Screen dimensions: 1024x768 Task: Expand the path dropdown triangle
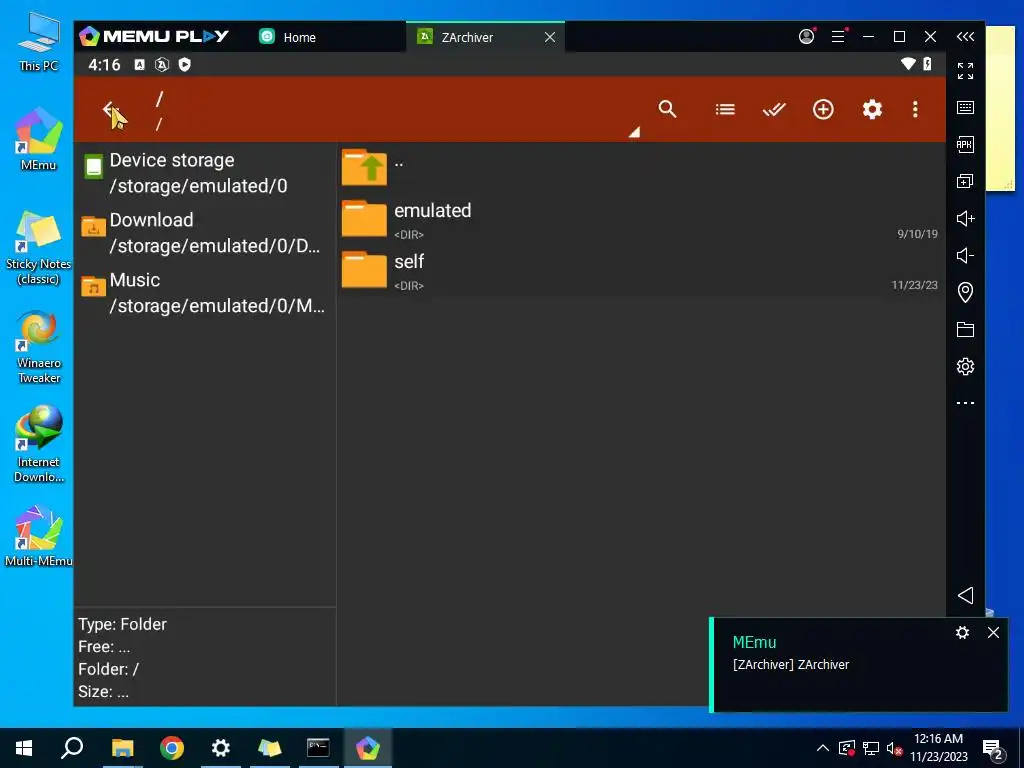pos(634,132)
